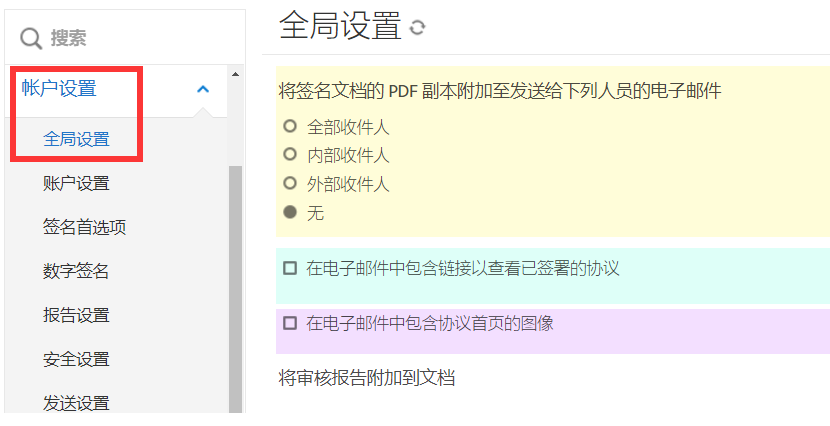830x426 pixels.
Task: Tick 在电子邮件中包含协议首页的图像 checkbox
Action: pos(290,323)
